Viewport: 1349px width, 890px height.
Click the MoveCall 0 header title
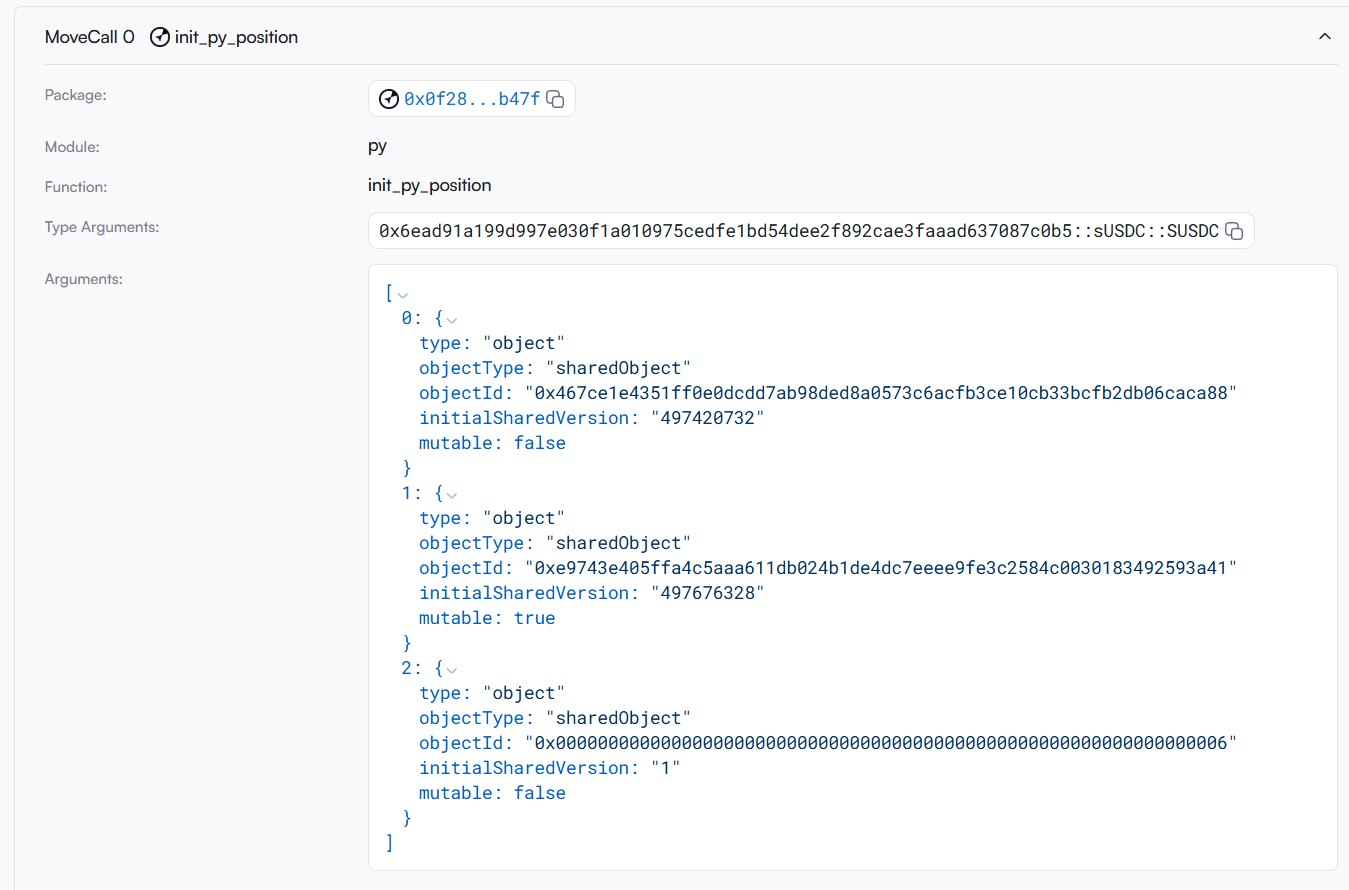click(89, 37)
